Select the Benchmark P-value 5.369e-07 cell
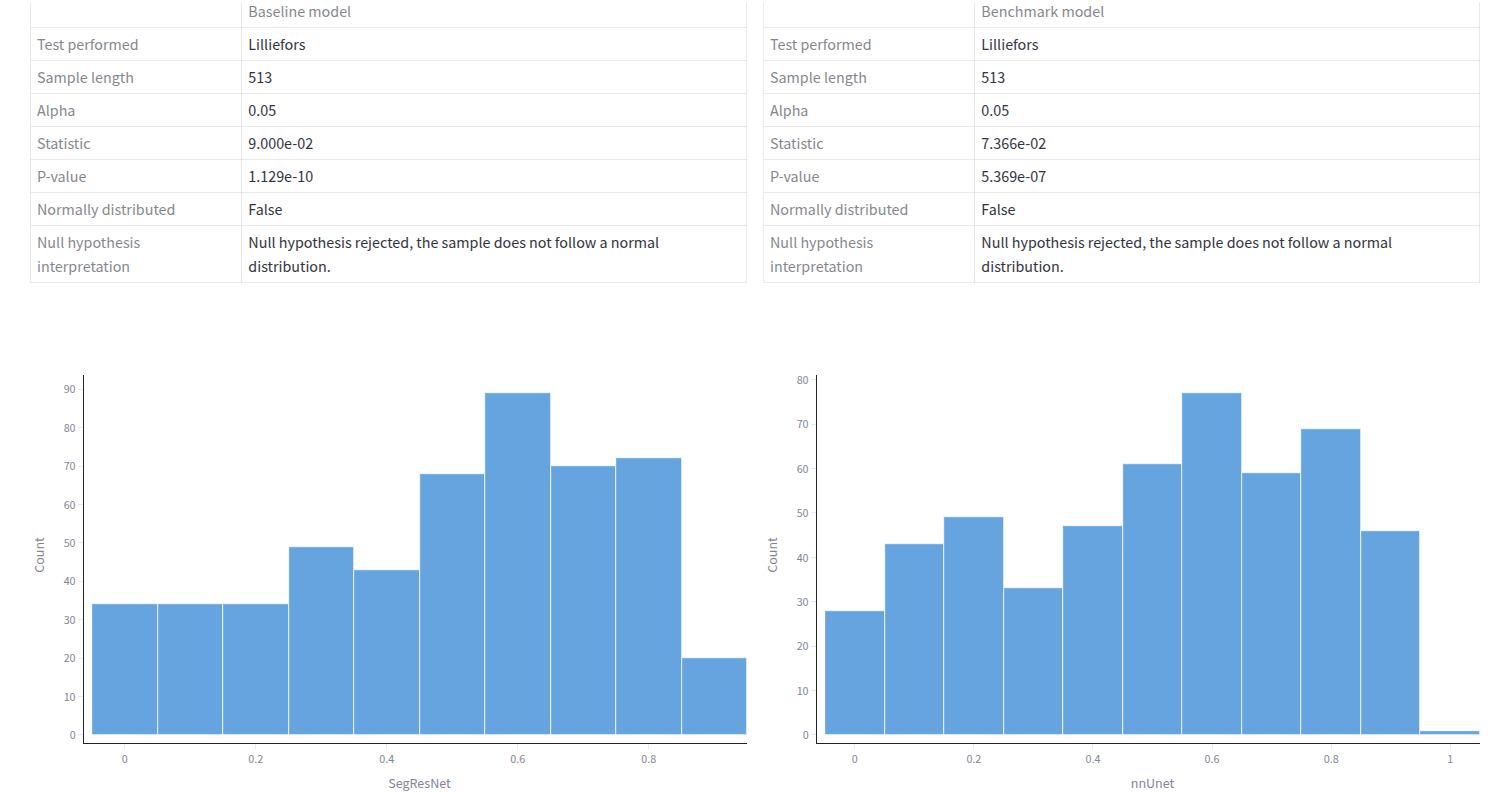 coord(1014,177)
